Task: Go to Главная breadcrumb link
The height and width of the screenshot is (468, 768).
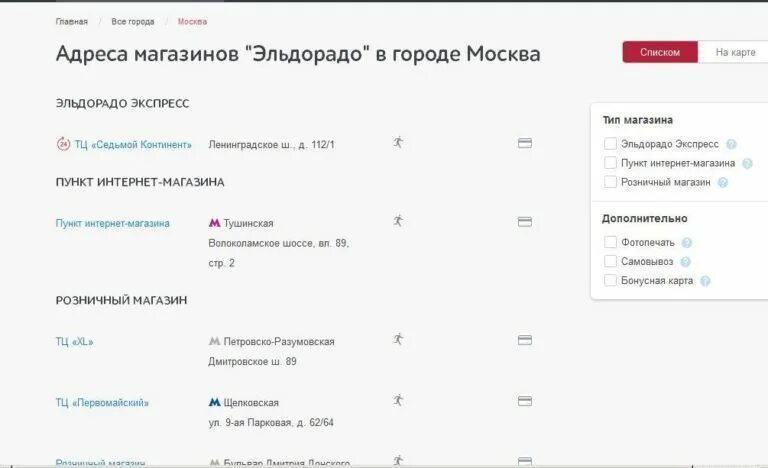Action: [x=72, y=22]
